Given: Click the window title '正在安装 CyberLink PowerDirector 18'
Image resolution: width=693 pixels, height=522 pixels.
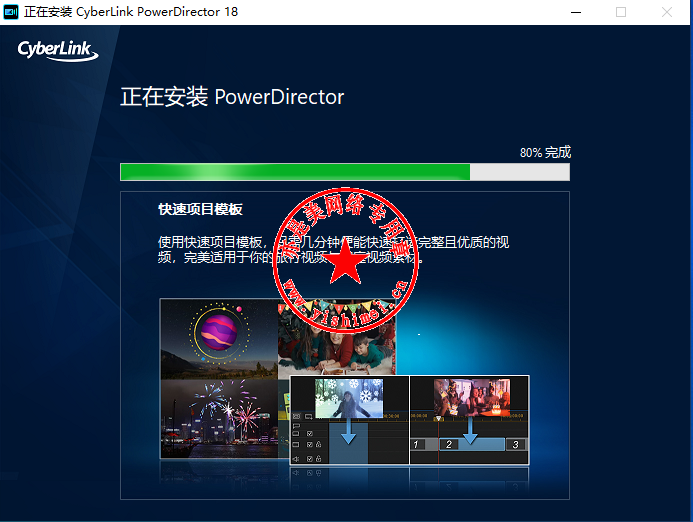Looking at the screenshot, I should pos(131,12).
